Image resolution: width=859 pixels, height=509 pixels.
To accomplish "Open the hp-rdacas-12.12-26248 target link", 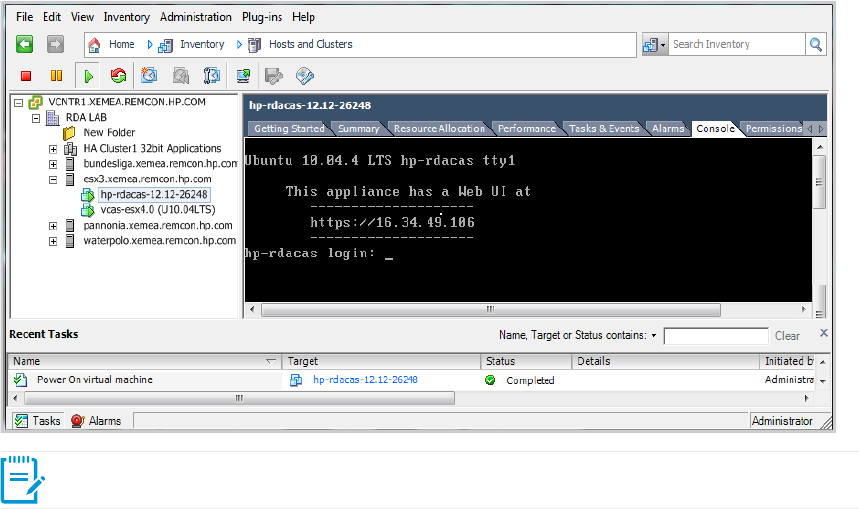I will click(x=365, y=380).
